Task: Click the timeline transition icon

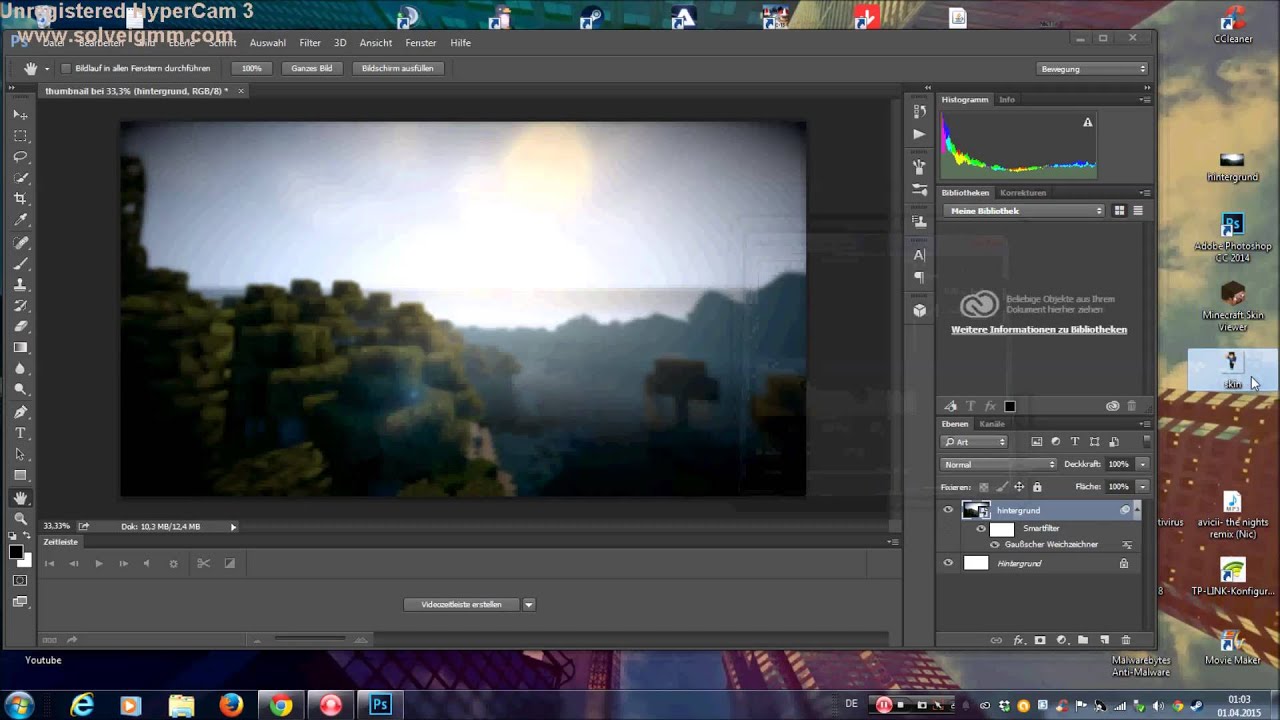Action: (x=229, y=563)
